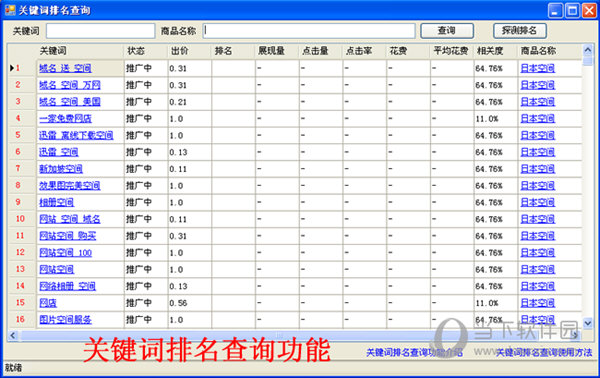Click the vertical scrollbar up arrow
This screenshot has width=600, height=378.
pyautogui.click(x=588, y=50)
